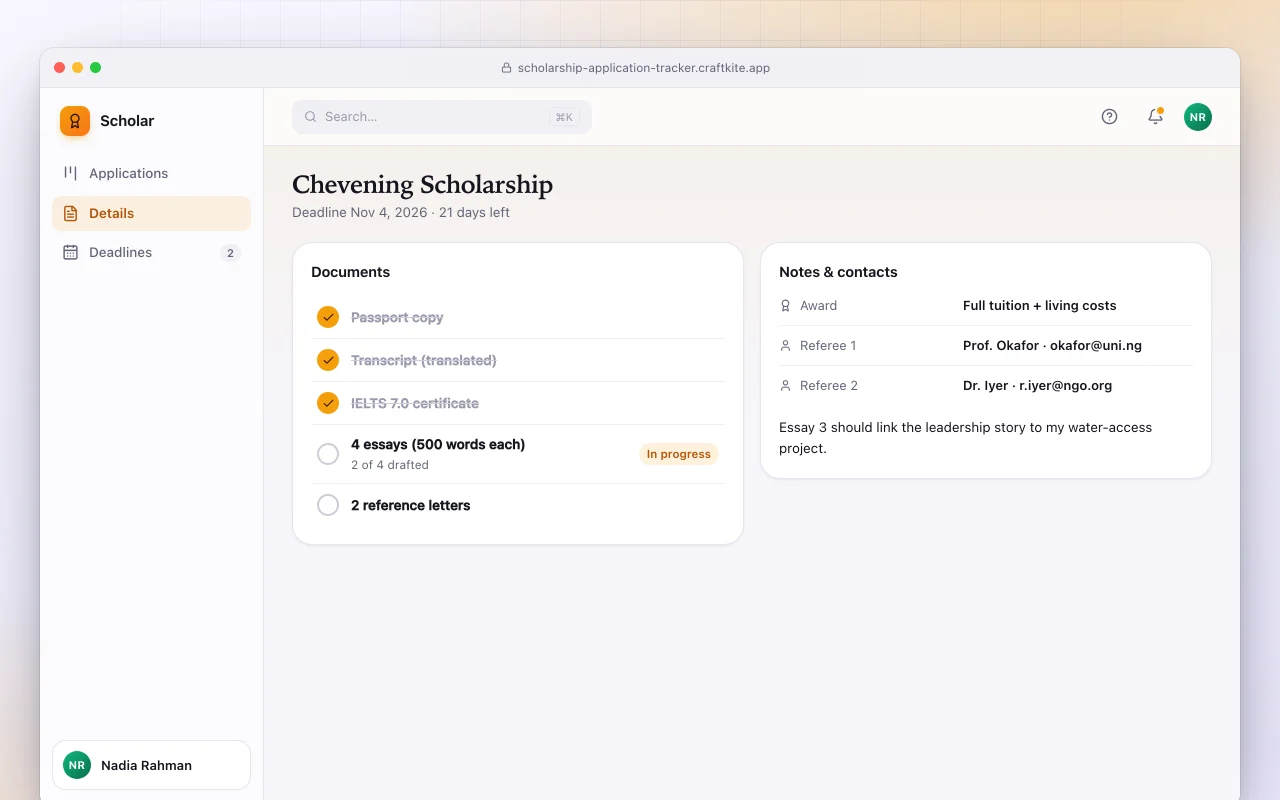Screen dimensions: 1280x800
Task: Go to Applications in the sidebar
Action: [x=151, y=173]
